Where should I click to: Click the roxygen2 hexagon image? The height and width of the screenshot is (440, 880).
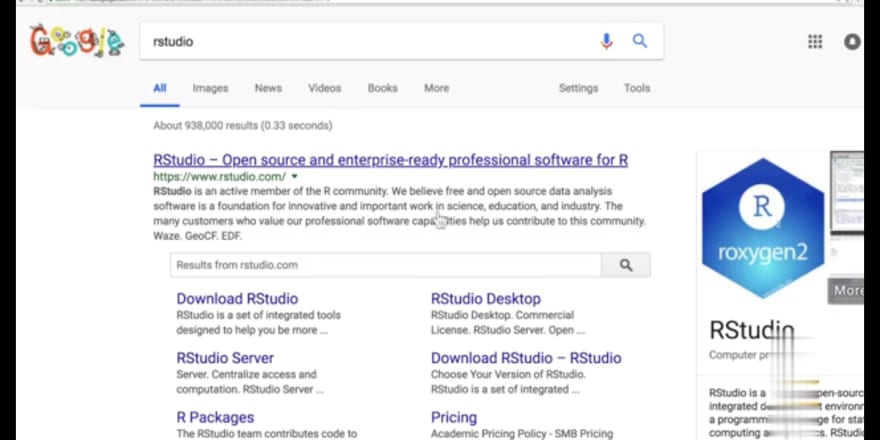(x=763, y=228)
